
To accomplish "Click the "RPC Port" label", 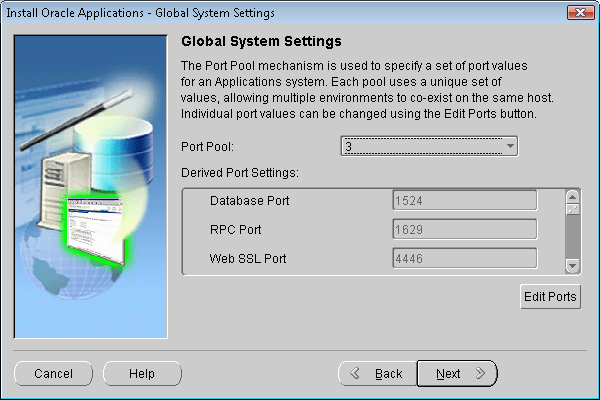I will click(235, 230).
